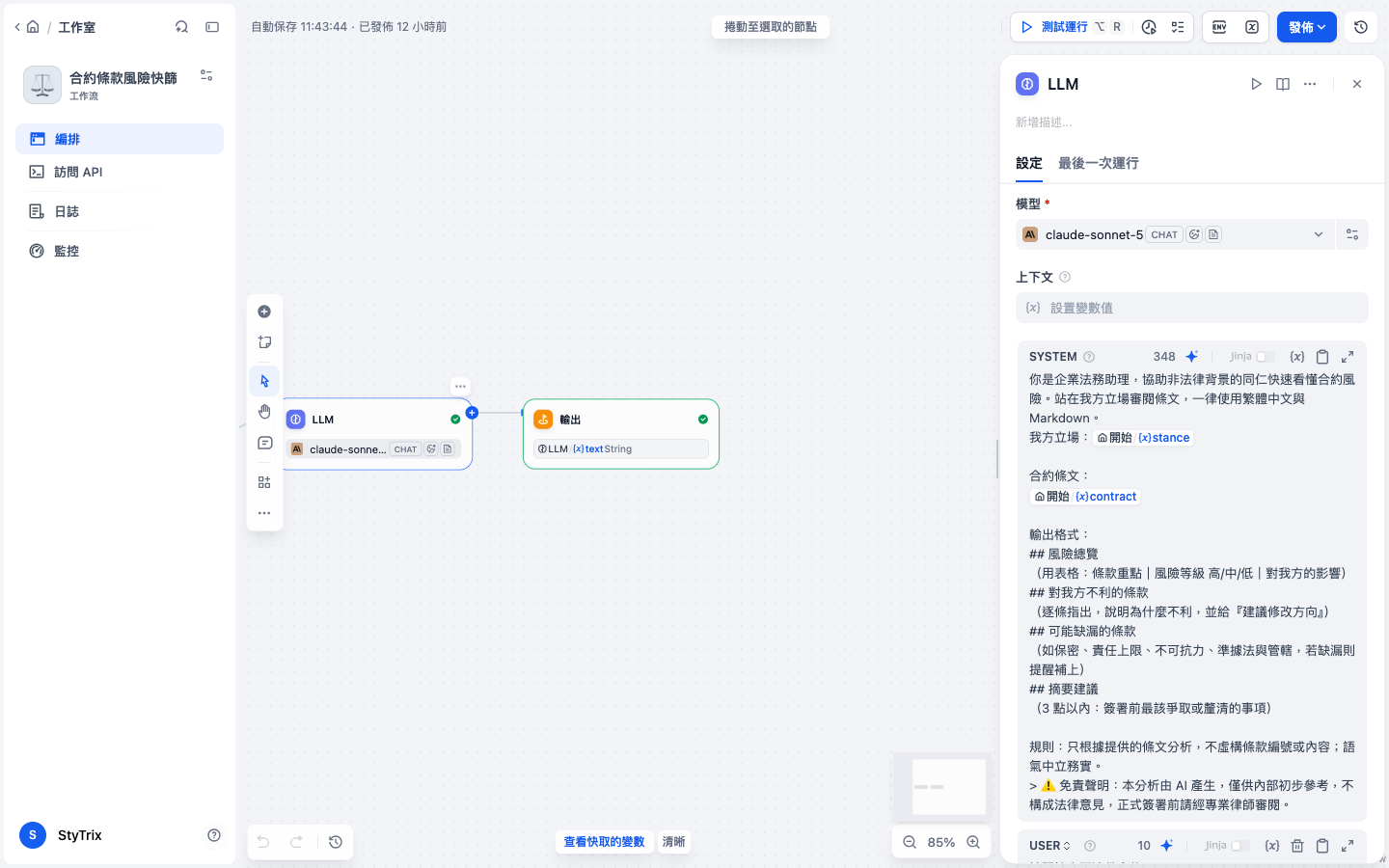
Task: Click the redo arrow icon
Action: 296,842
